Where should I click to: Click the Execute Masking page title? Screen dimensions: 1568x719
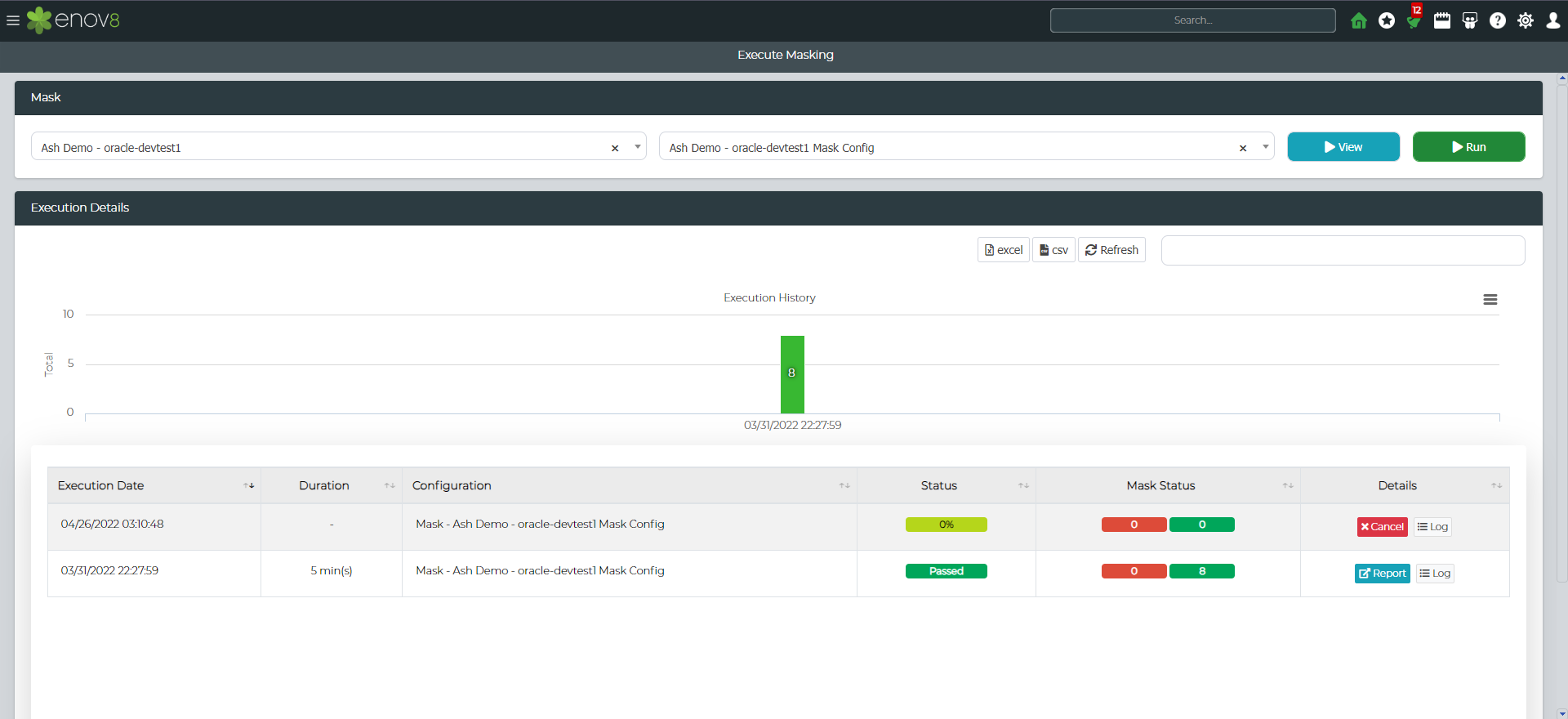[785, 55]
